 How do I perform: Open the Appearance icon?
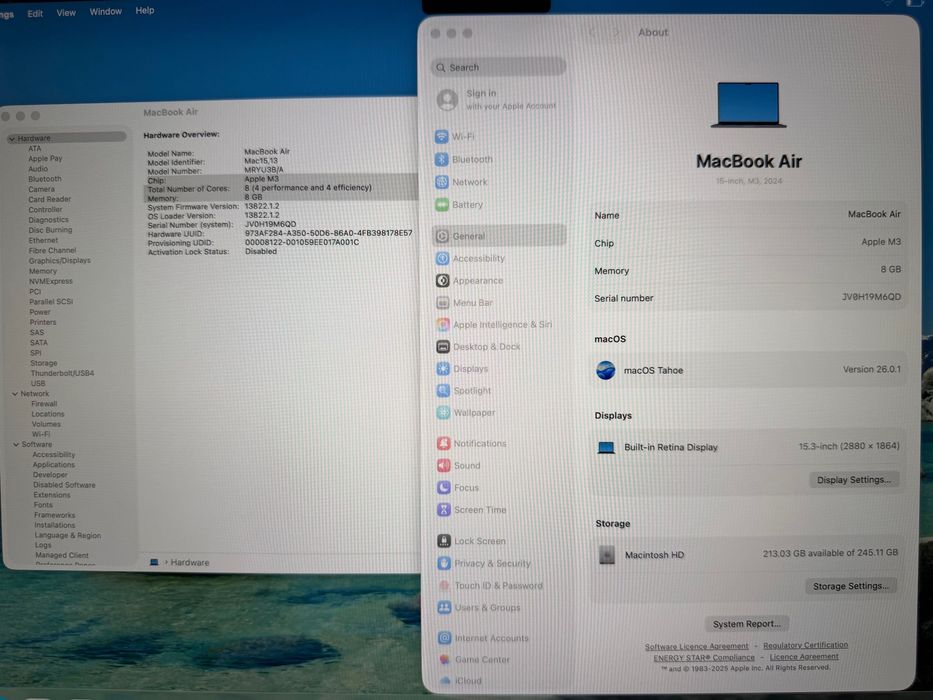pyautogui.click(x=442, y=280)
